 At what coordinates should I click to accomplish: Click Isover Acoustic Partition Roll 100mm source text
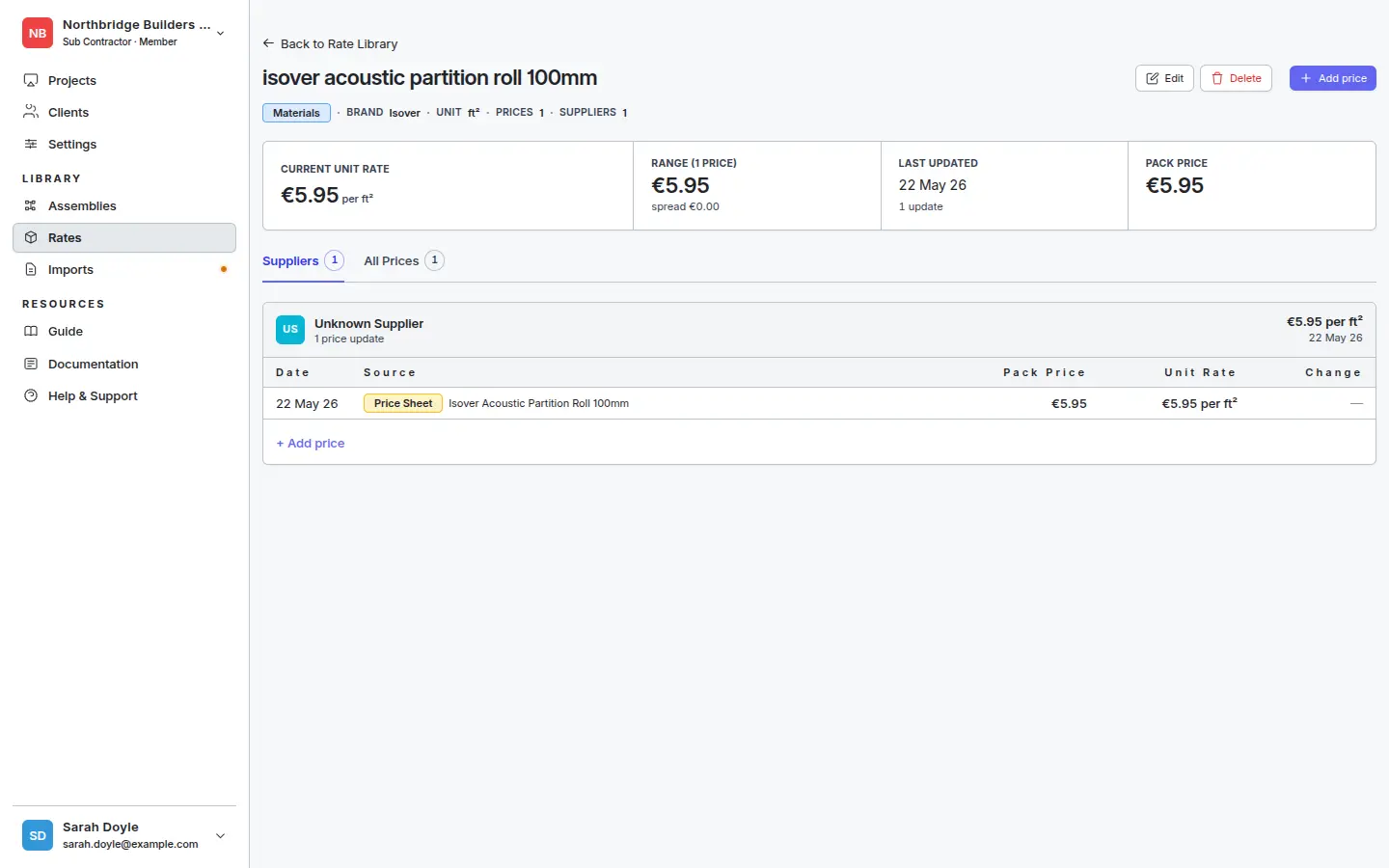pos(538,403)
